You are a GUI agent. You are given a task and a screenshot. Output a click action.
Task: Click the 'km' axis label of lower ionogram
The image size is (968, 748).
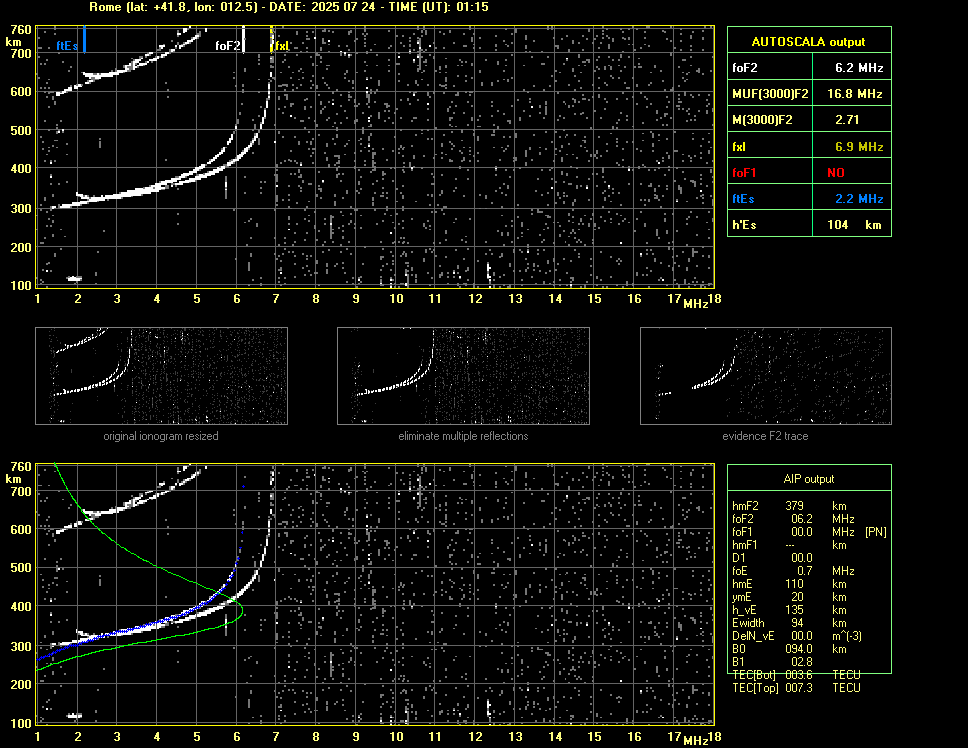click(13, 479)
